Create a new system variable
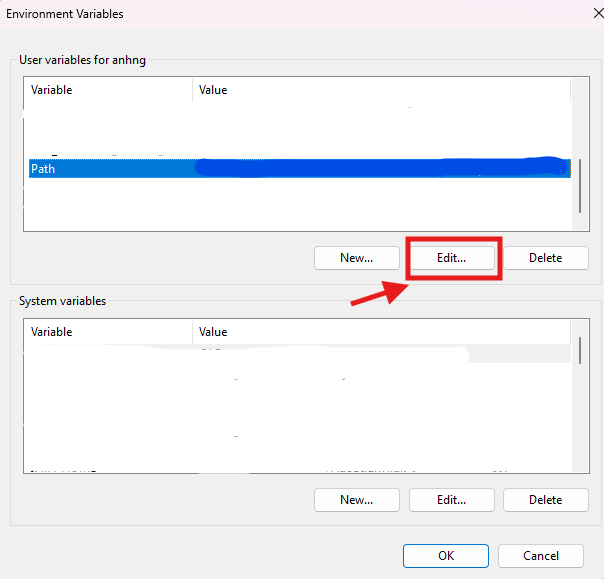This screenshot has height=579, width=604. click(356, 499)
